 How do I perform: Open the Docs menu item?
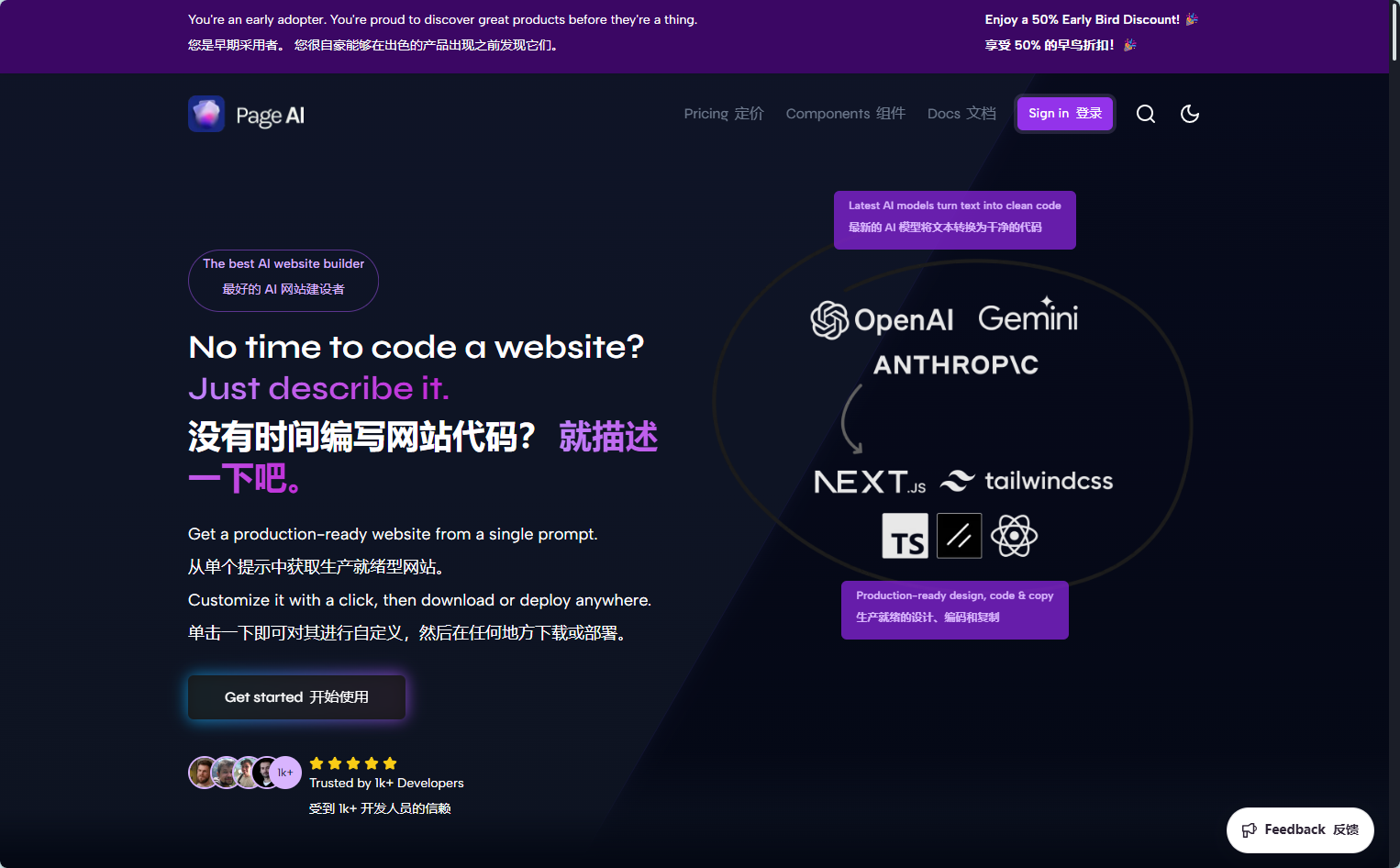click(x=961, y=114)
